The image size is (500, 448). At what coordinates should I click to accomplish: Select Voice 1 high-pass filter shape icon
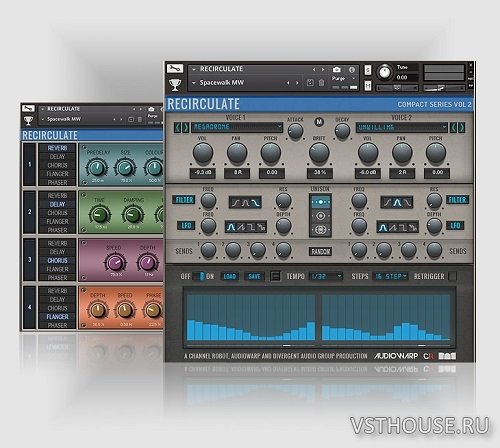point(236,202)
